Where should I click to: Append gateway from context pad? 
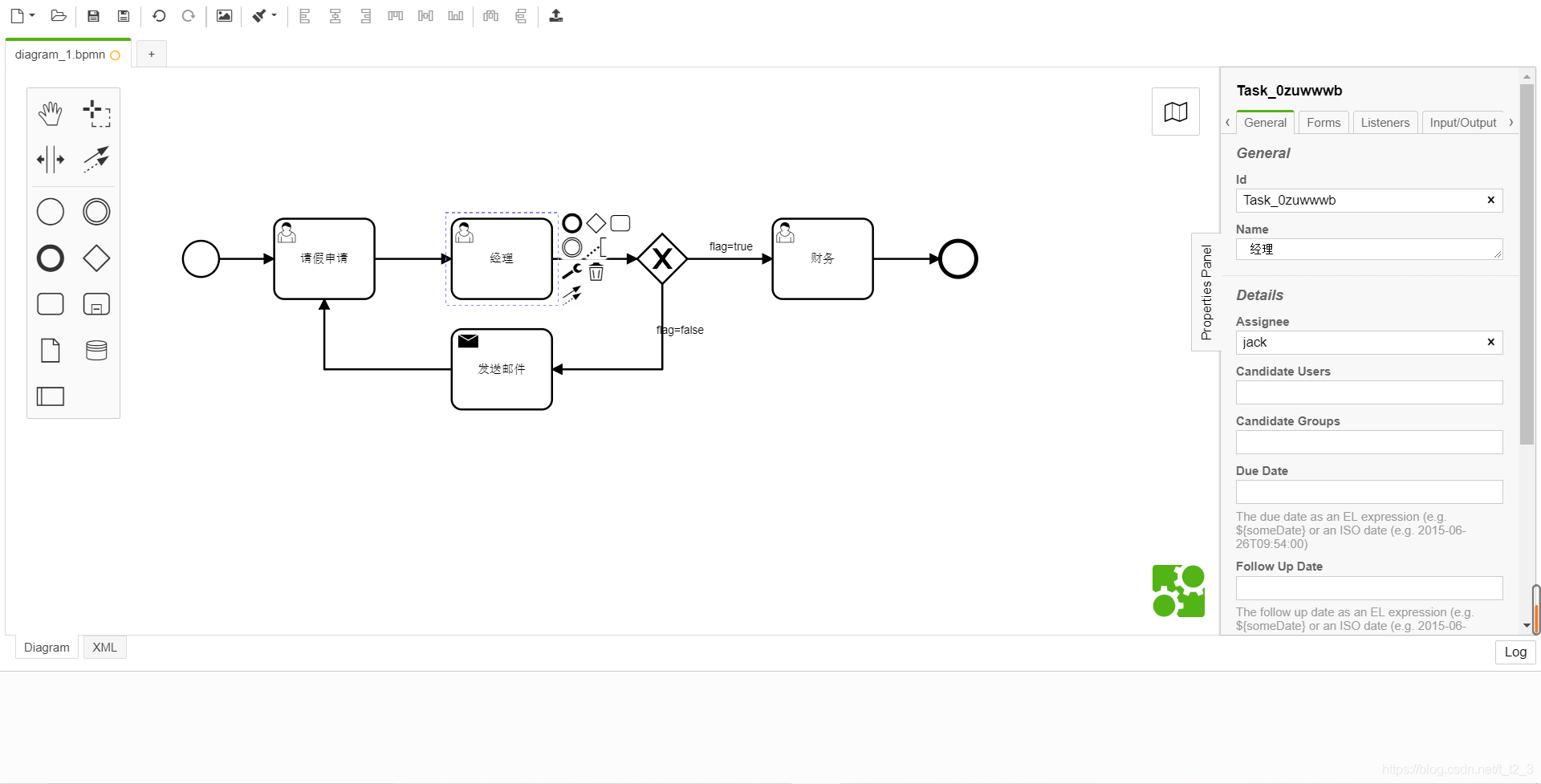point(596,223)
